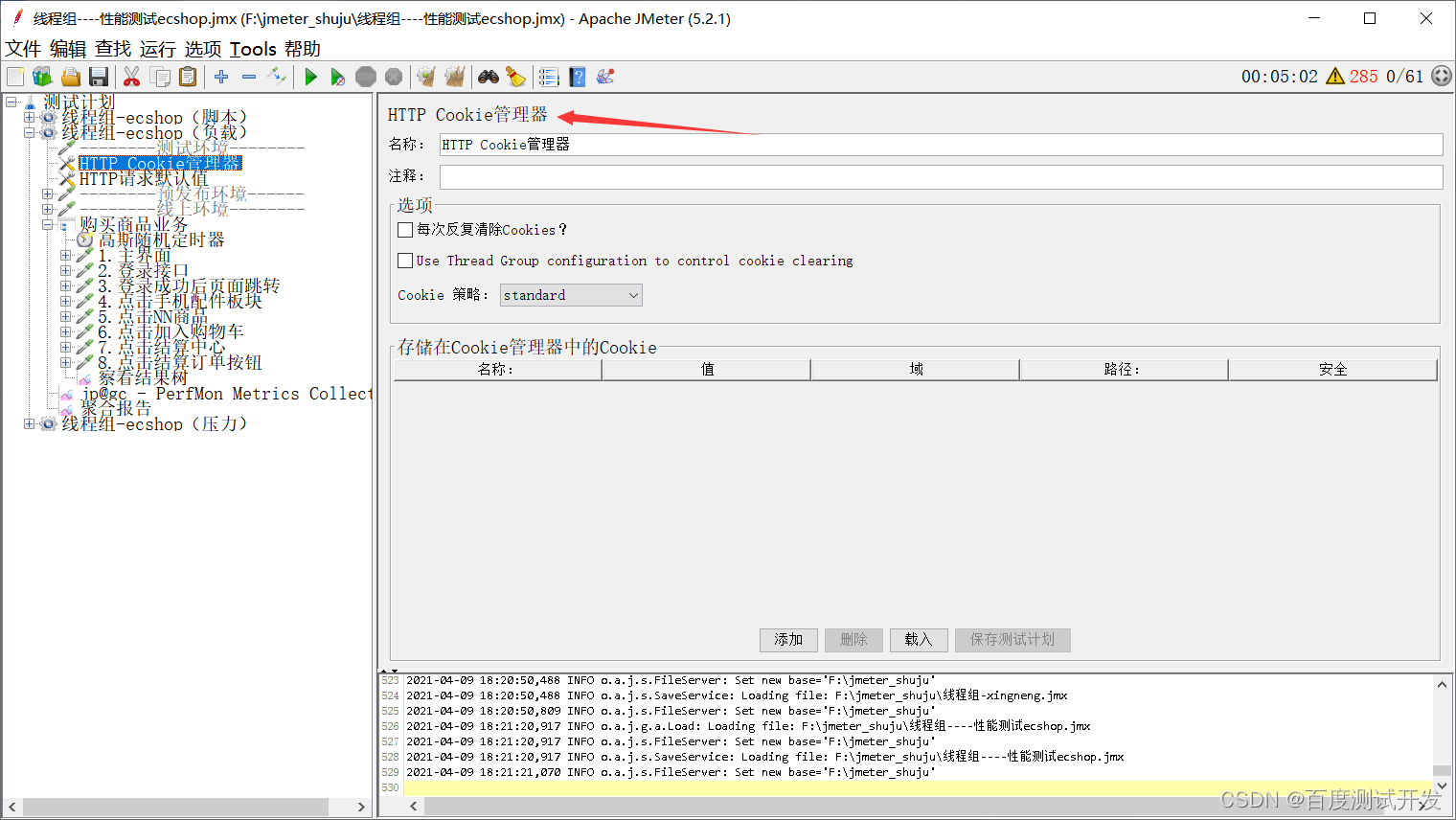Open Search with binoculars icon
The height and width of the screenshot is (820, 1456).
(x=489, y=77)
